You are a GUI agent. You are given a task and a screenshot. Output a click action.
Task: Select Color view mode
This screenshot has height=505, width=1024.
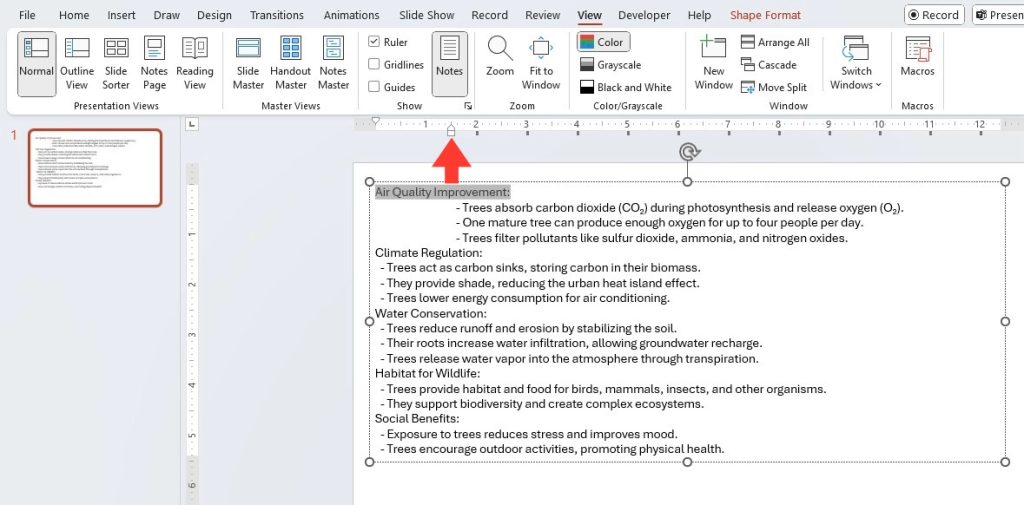[x=603, y=42]
